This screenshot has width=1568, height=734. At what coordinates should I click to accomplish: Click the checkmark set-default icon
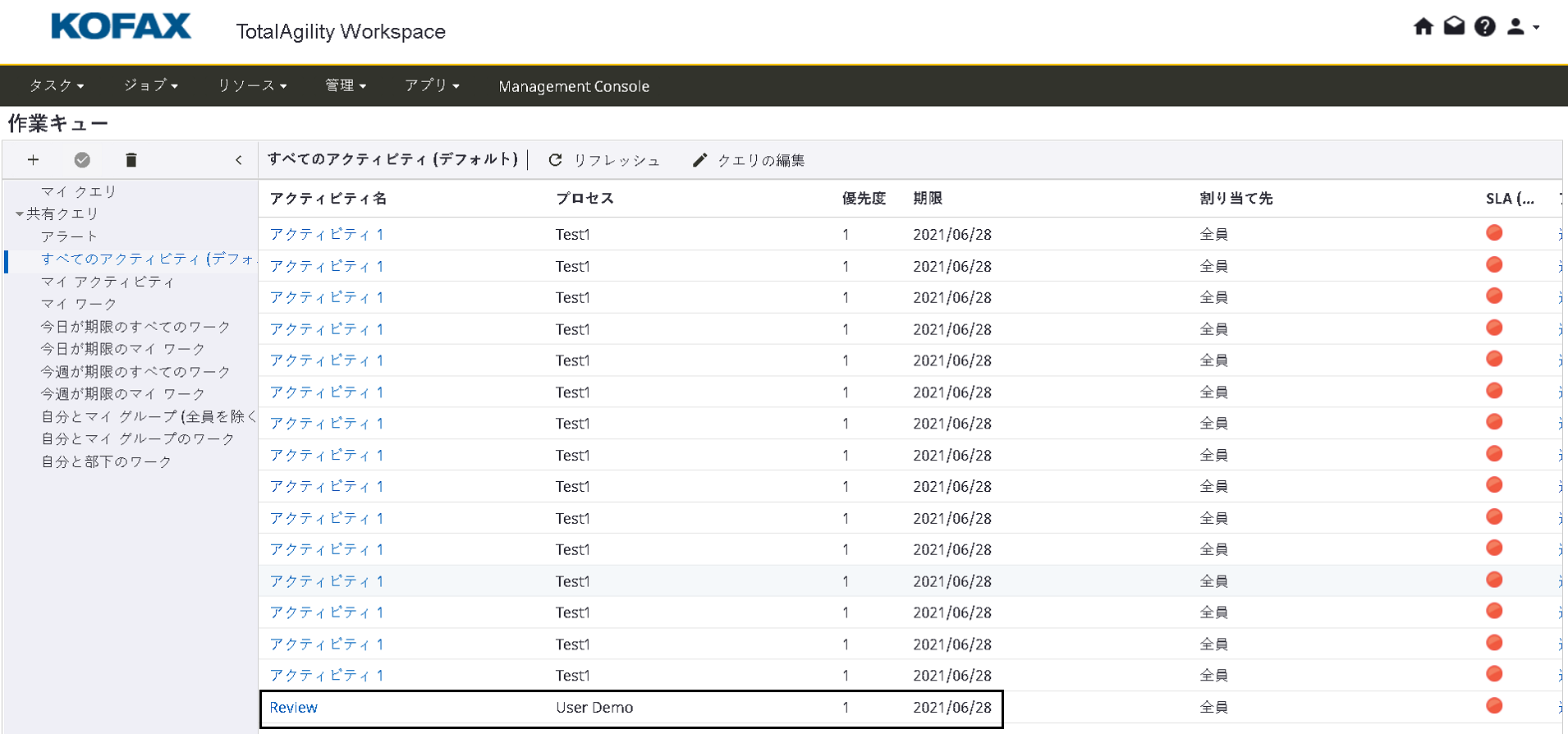(82, 160)
